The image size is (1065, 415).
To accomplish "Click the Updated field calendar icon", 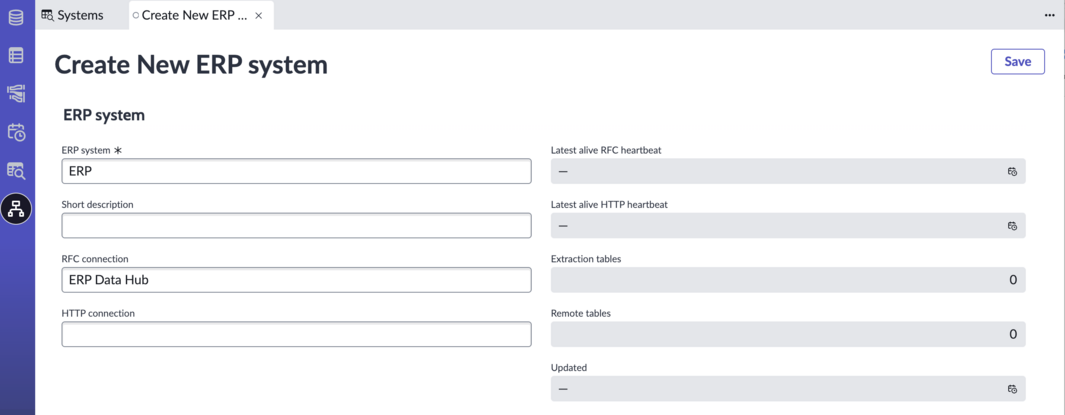I will (1012, 389).
